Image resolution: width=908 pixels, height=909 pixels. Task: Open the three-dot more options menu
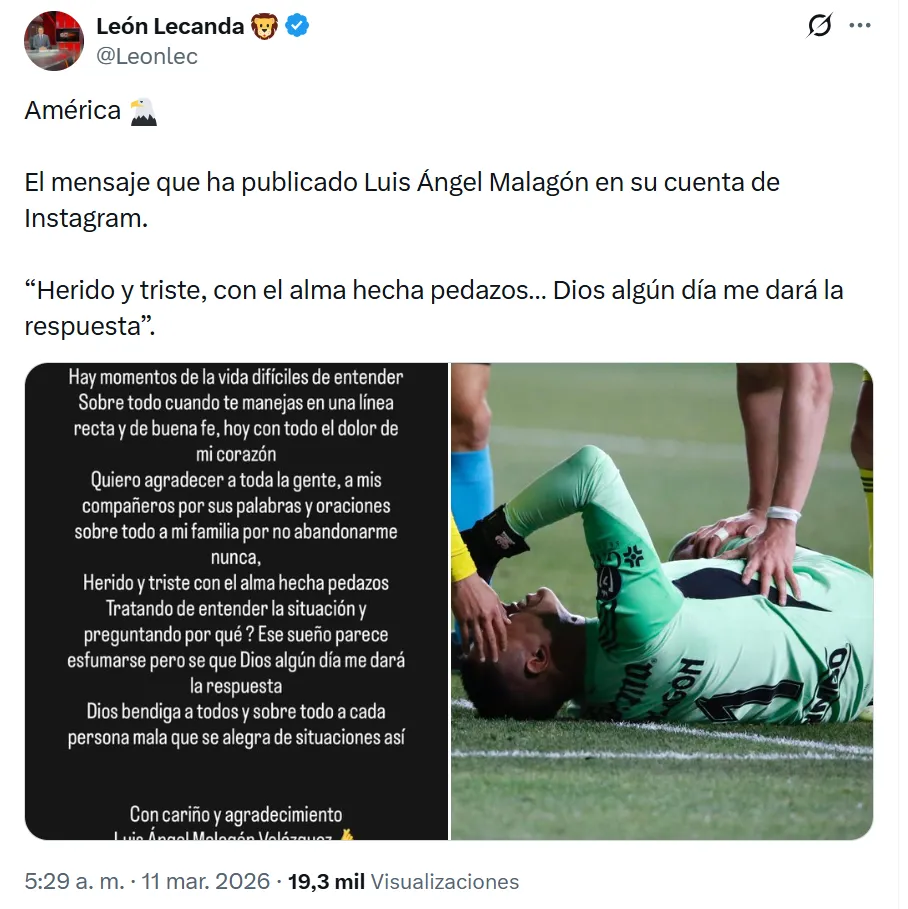click(860, 26)
